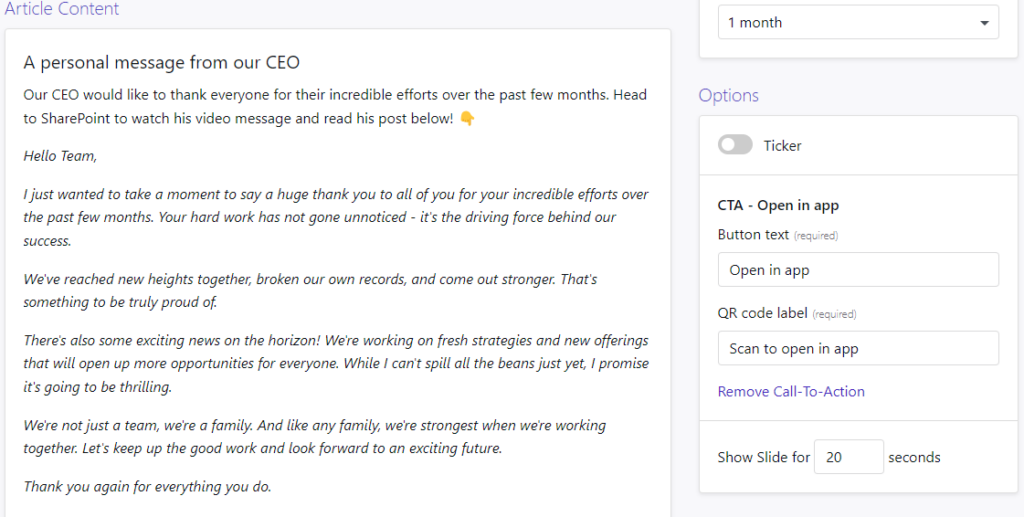The width and height of the screenshot is (1024, 517).
Task: Open the "1 month" duration dropdown
Action: pyautogui.click(x=858, y=22)
